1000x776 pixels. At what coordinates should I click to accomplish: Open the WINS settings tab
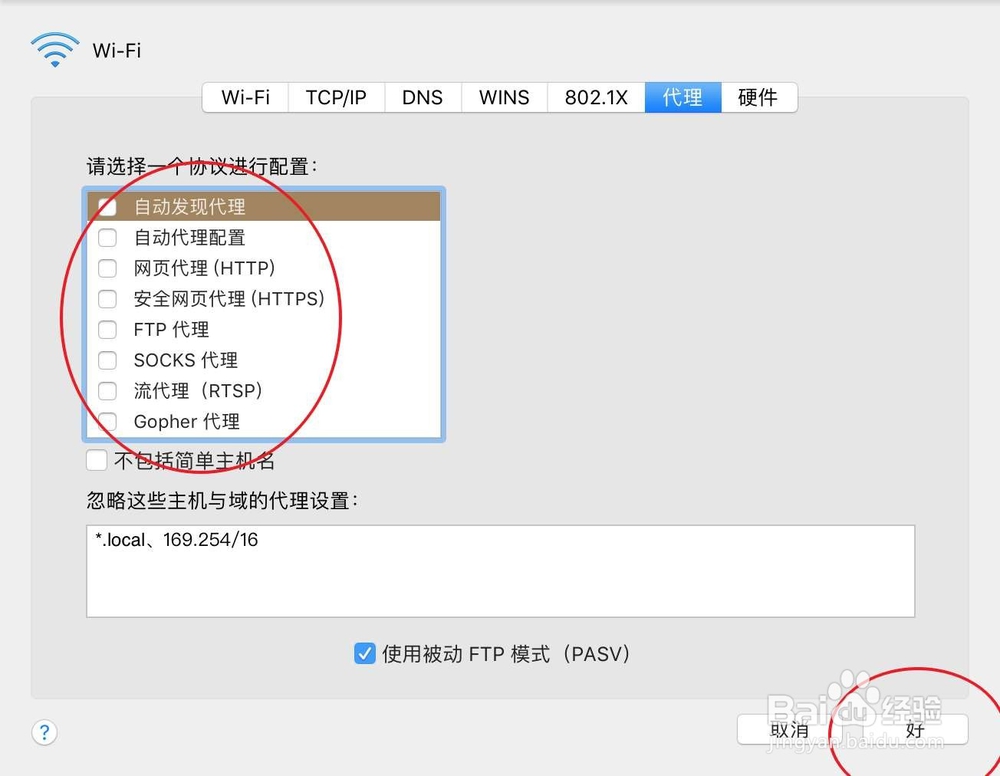[503, 97]
